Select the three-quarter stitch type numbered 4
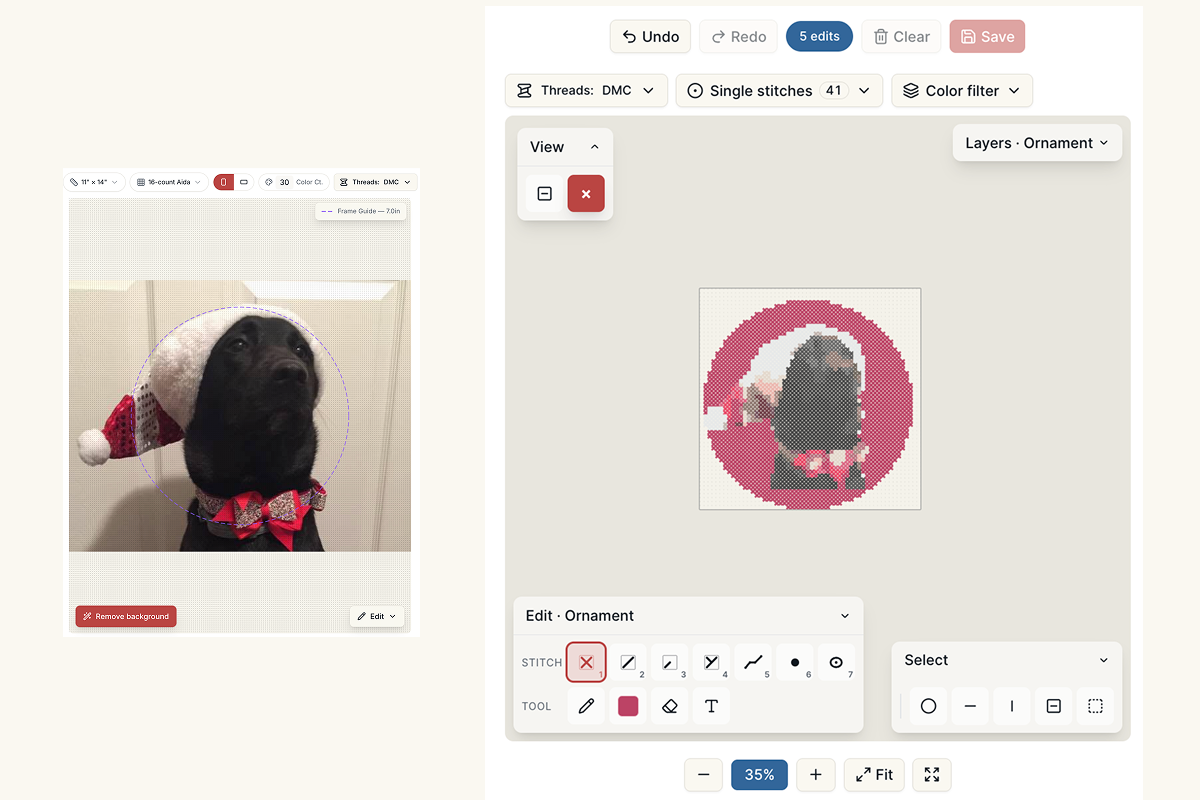Viewport: 1200px width, 800px height. 712,662
